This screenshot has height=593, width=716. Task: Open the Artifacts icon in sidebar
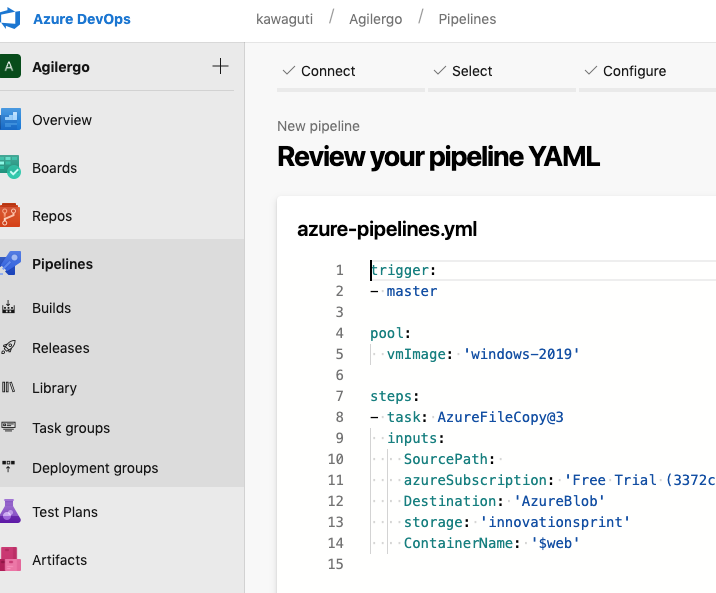(11, 560)
